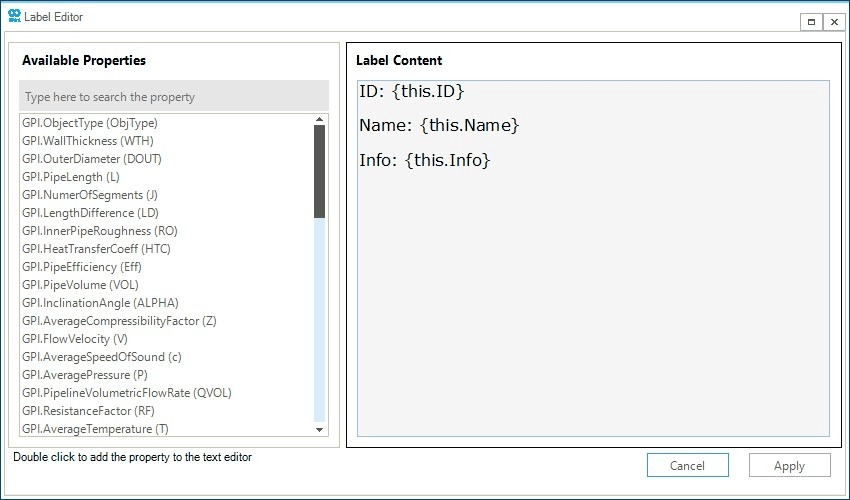Select GPI.OuterDiameter (DOUT) property
Viewport: 850px width, 500px height.
(x=92, y=159)
